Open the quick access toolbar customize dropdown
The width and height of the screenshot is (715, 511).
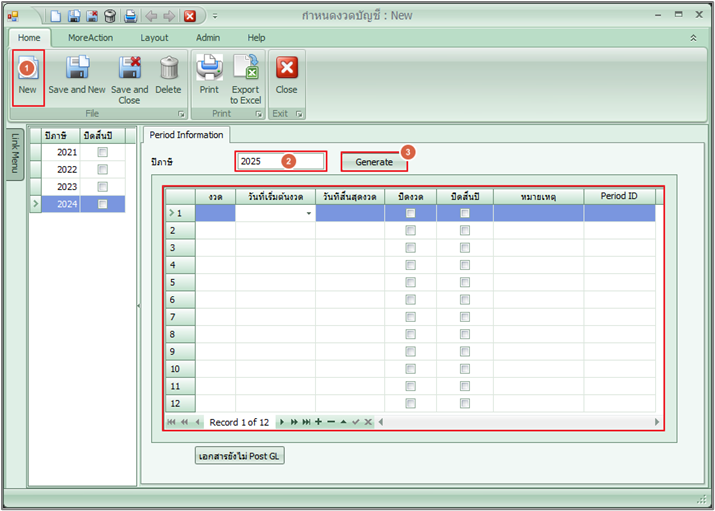(215, 16)
